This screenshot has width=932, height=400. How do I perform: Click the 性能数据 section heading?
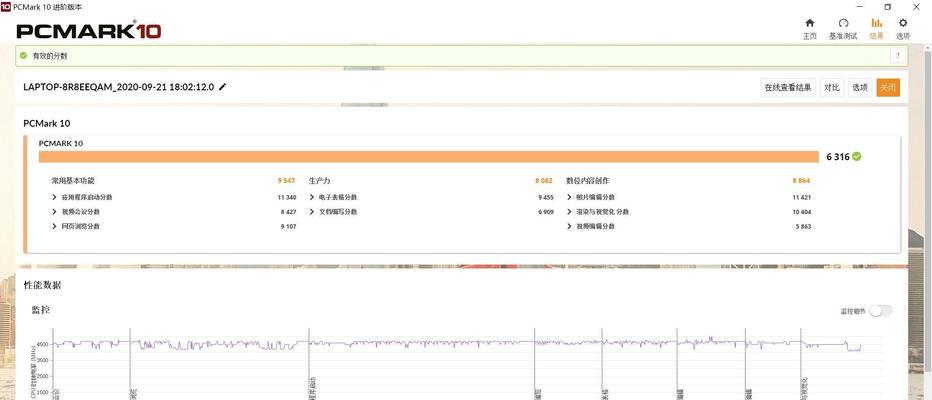click(42, 285)
